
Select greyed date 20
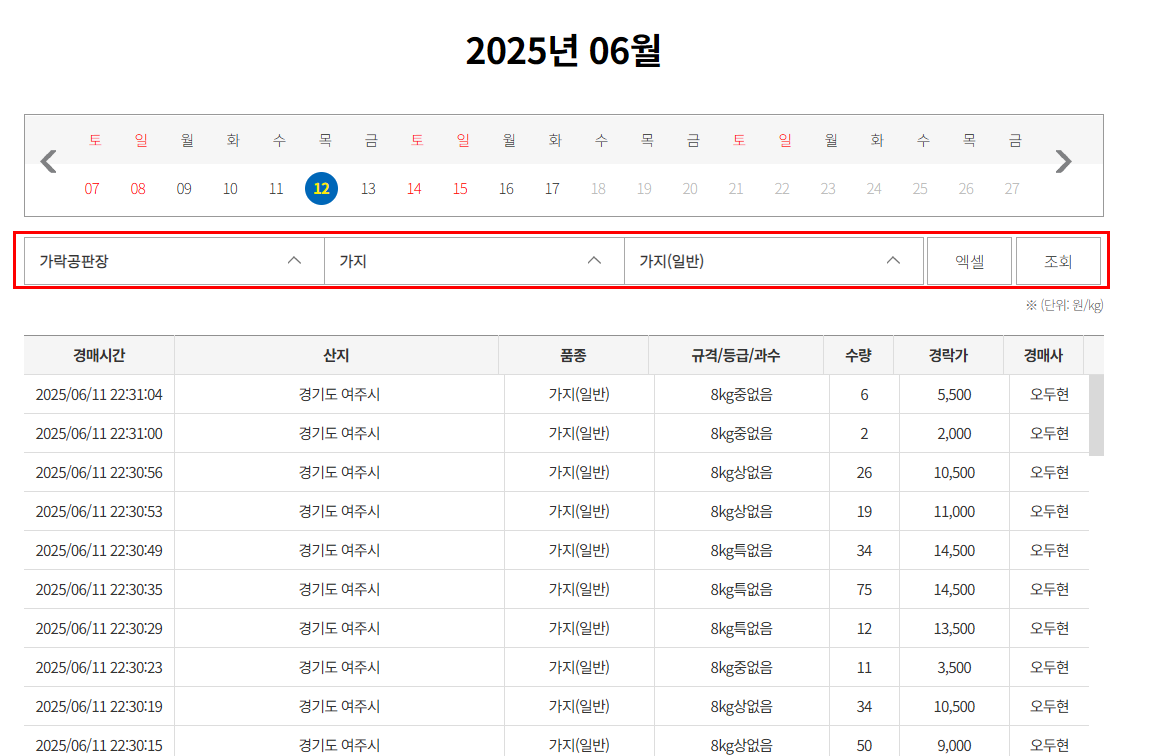(x=690, y=189)
